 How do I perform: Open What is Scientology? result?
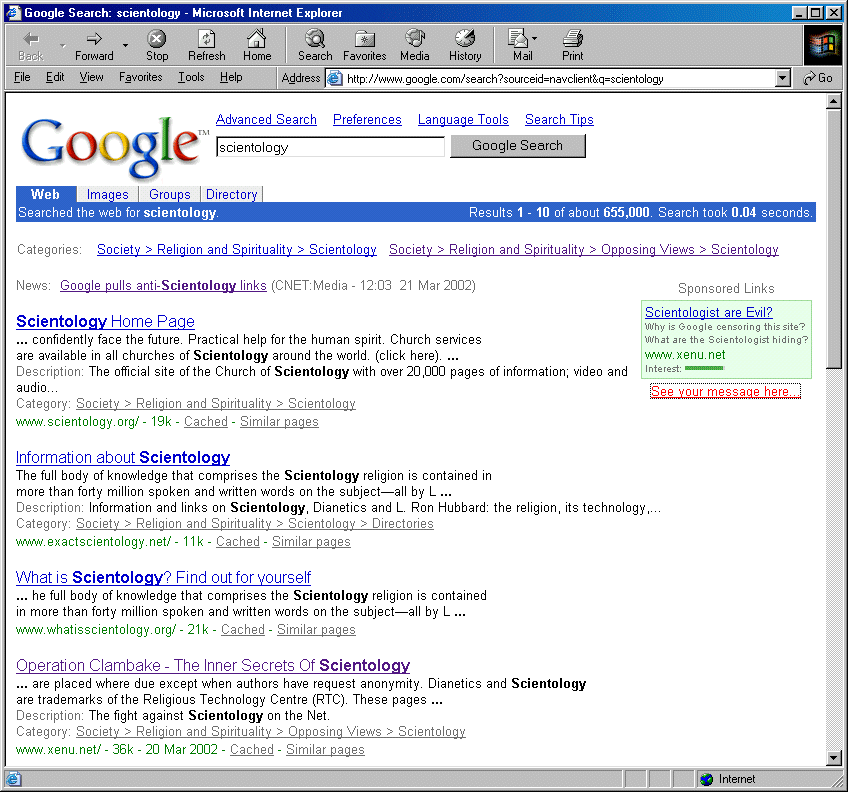pos(163,578)
